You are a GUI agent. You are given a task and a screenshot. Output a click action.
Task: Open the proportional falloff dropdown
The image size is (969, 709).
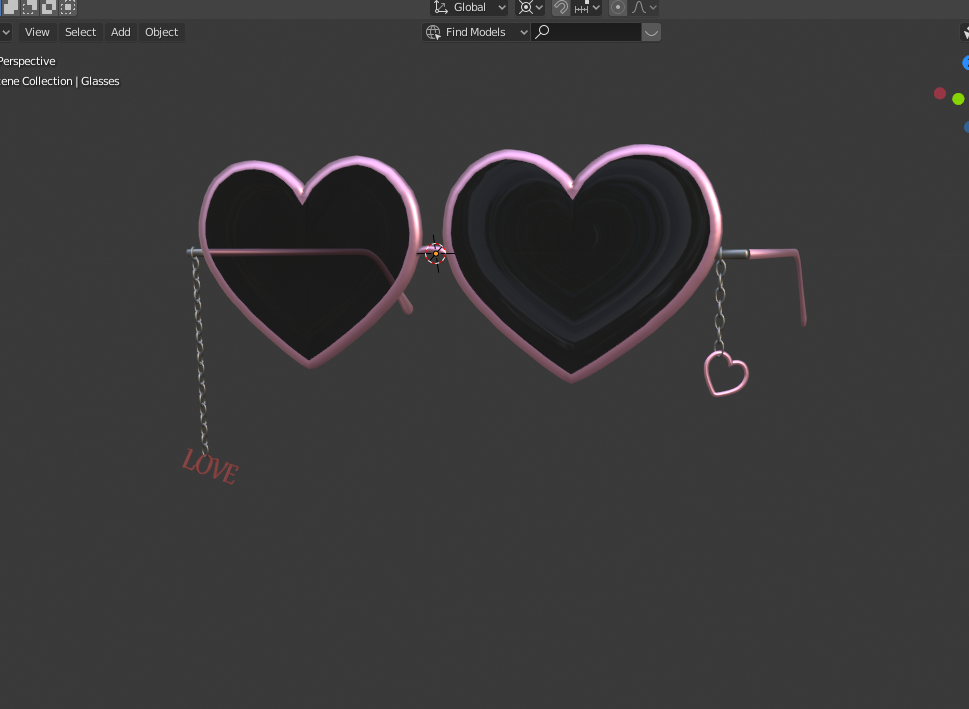[651, 8]
